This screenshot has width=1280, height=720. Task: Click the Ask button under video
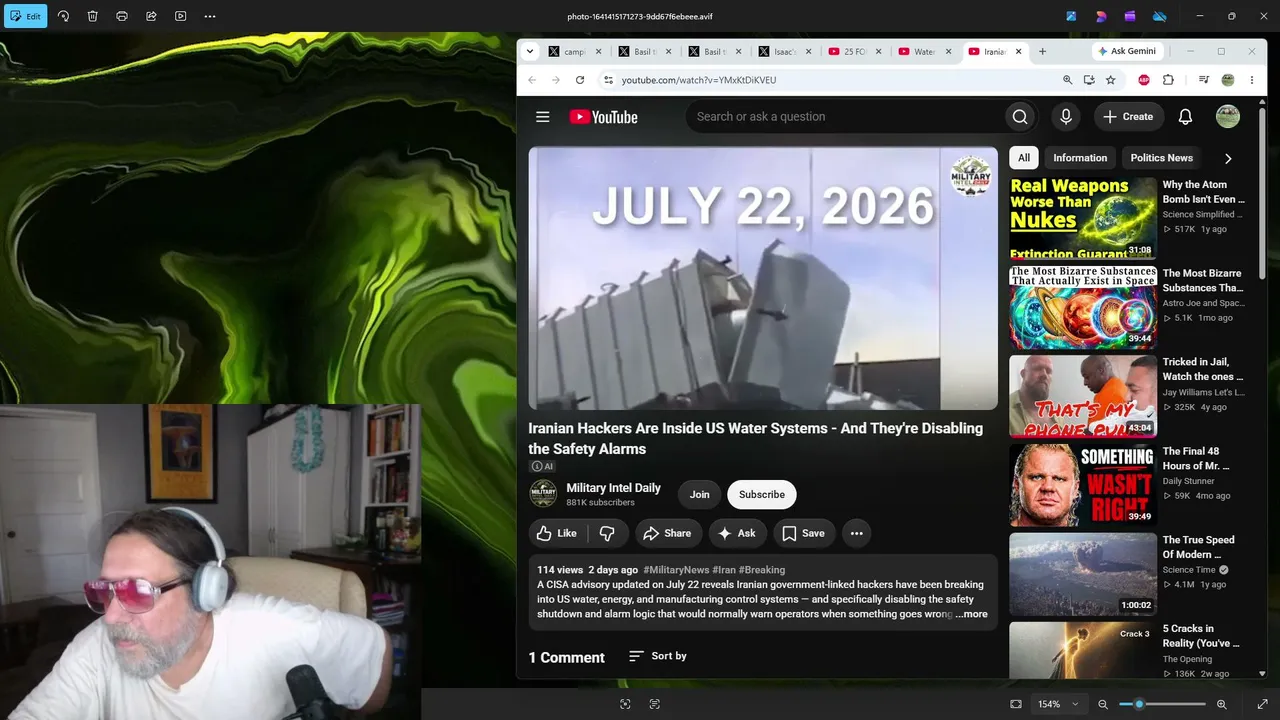(738, 533)
